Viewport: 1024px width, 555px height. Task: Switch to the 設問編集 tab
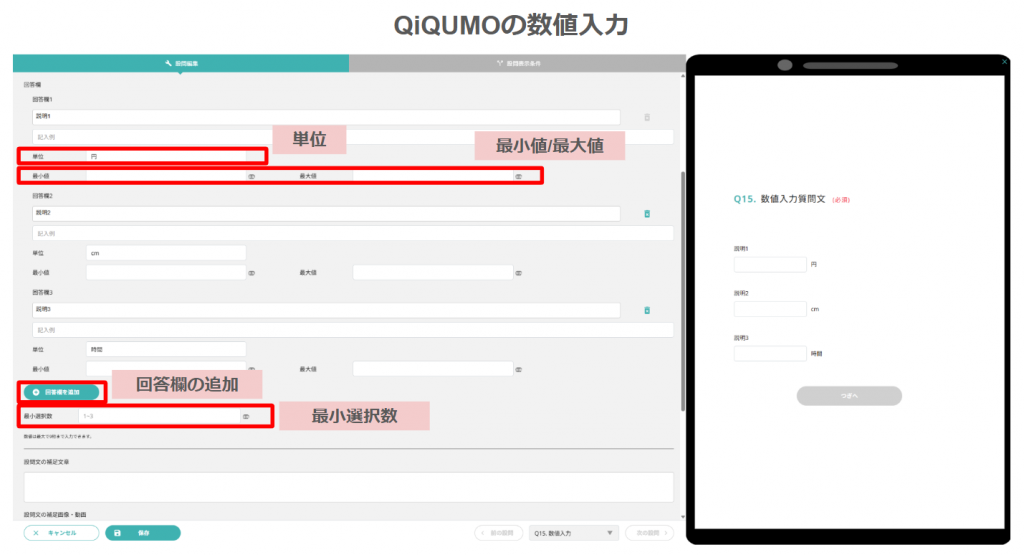click(x=181, y=63)
